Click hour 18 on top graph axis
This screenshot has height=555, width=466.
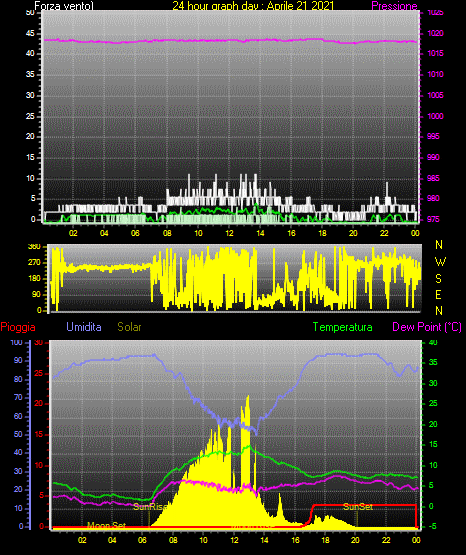[x=322, y=233]
